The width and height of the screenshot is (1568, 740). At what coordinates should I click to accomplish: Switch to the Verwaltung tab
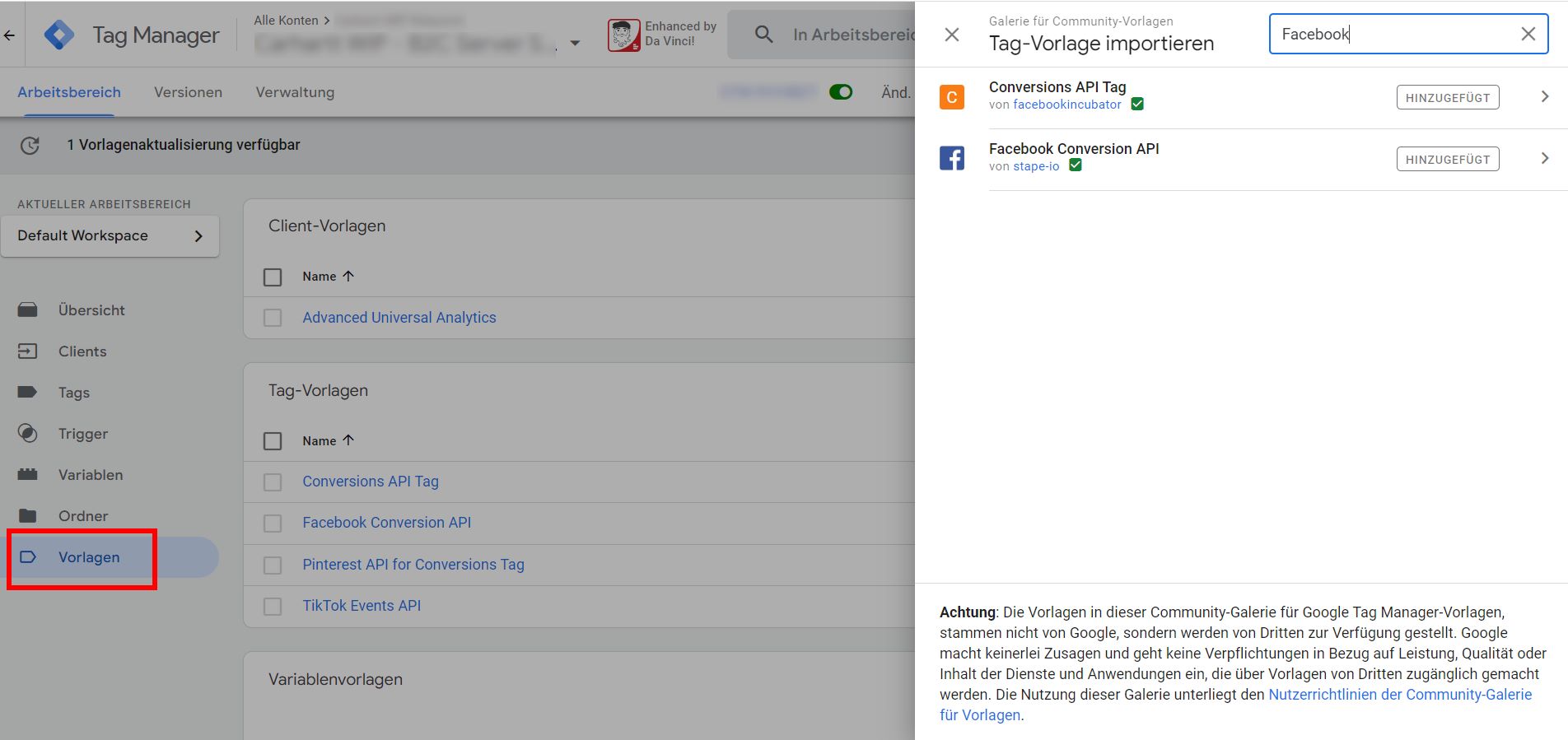tap(295, 92)
